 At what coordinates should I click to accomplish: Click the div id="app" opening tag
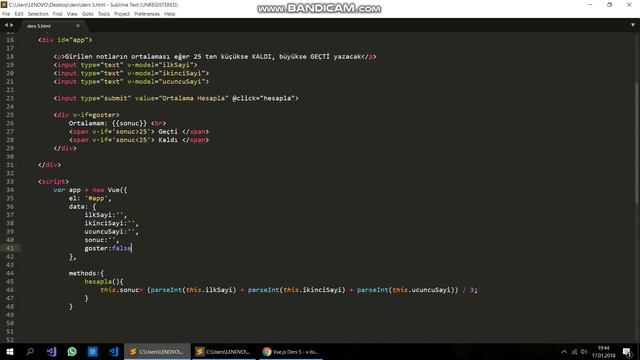point(65,40)
